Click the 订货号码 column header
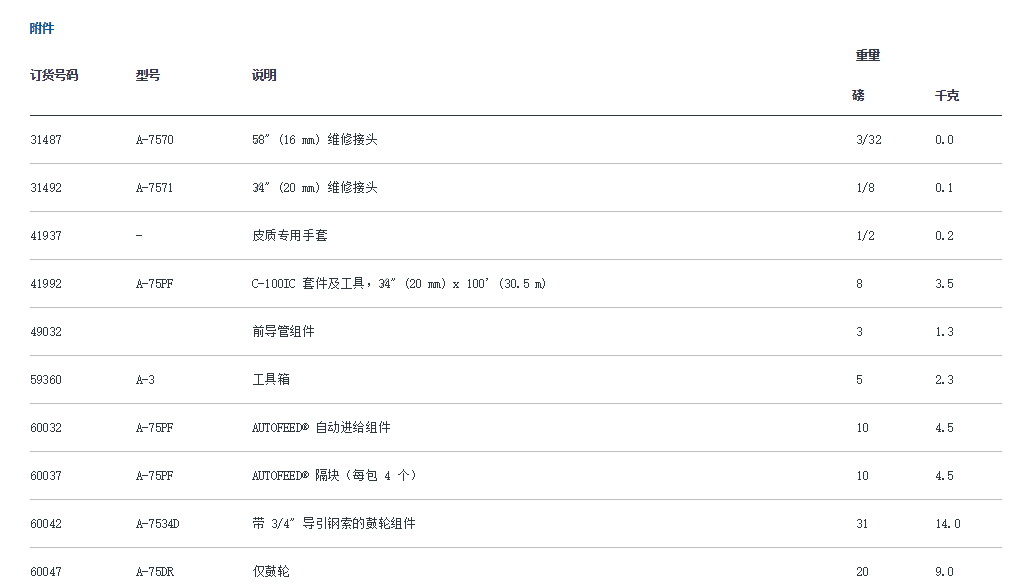 coord(54,76)
